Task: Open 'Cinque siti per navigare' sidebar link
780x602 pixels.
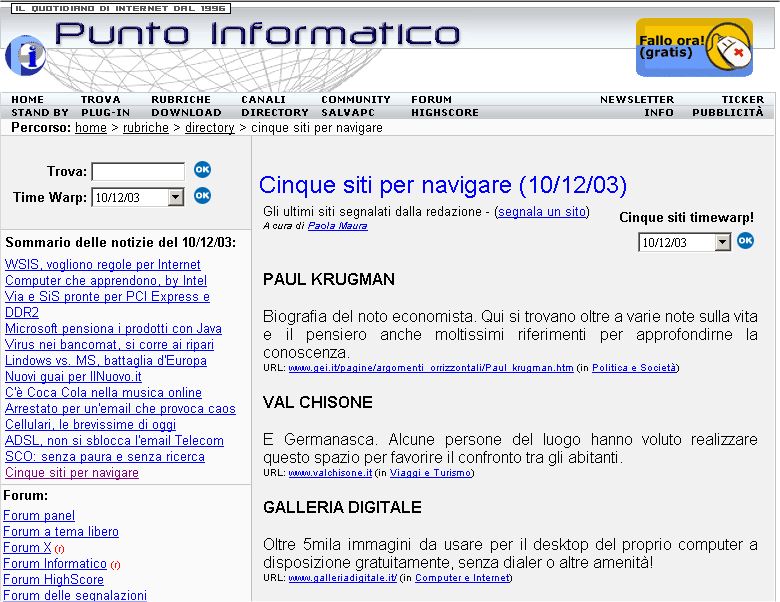Action: pos(72,473)
